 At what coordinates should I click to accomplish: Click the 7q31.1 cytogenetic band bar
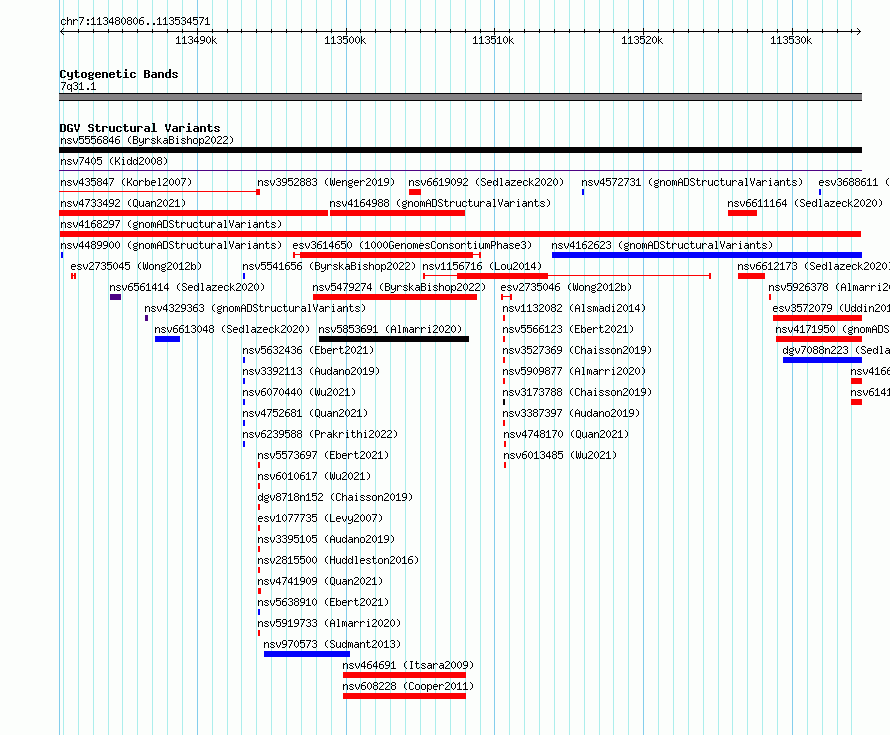(x=460, y=97)
